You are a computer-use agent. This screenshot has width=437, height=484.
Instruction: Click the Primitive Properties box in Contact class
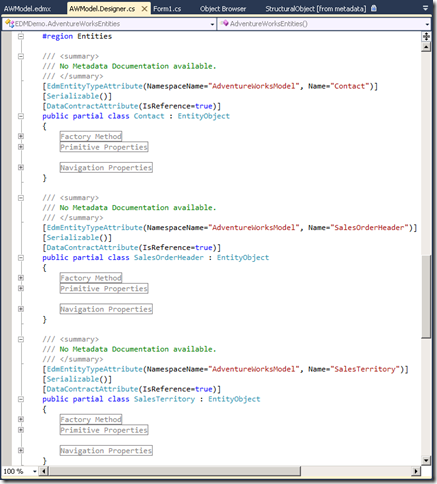(x=104, y=147)
